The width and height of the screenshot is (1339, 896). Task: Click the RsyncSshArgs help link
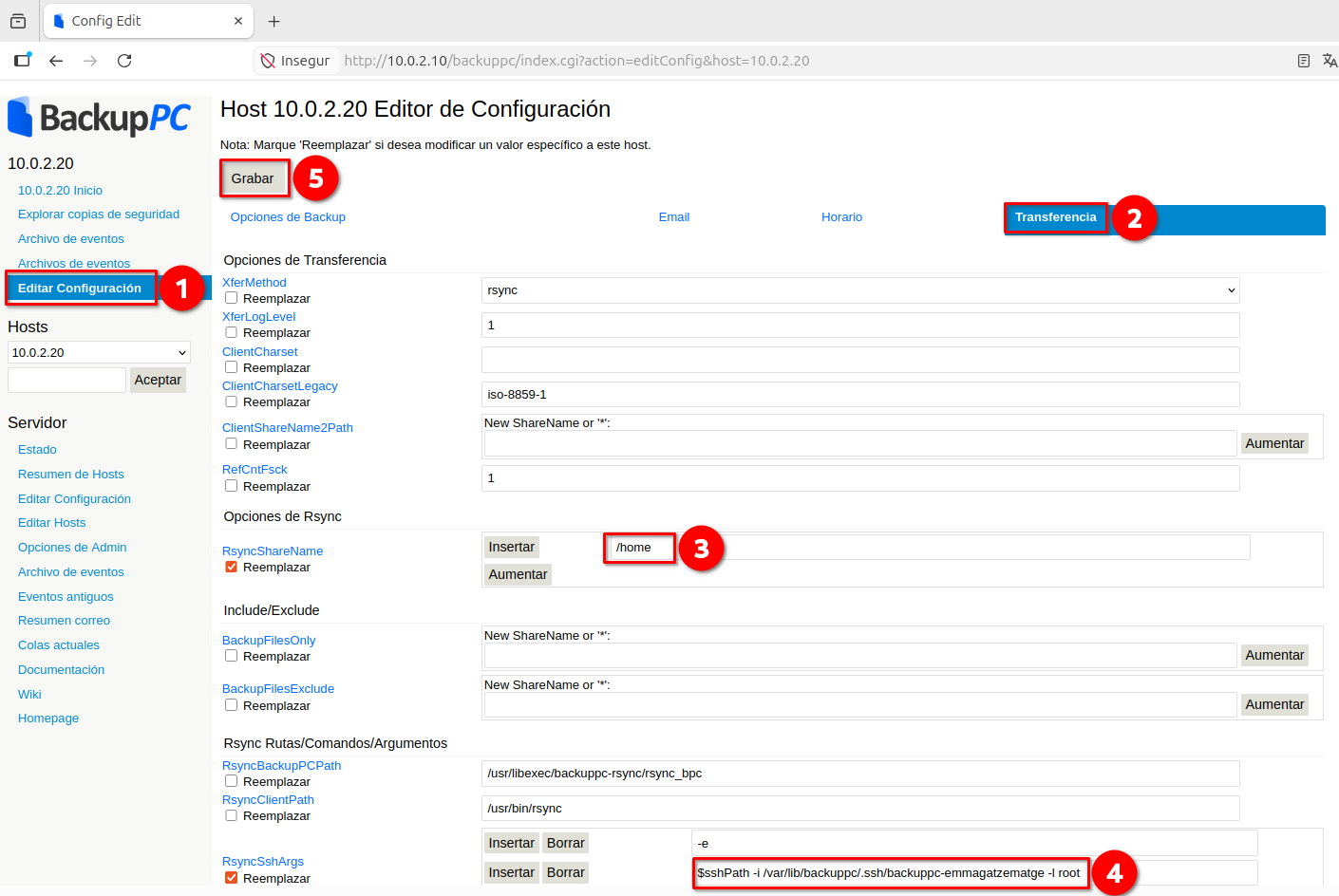pos(263,862)
